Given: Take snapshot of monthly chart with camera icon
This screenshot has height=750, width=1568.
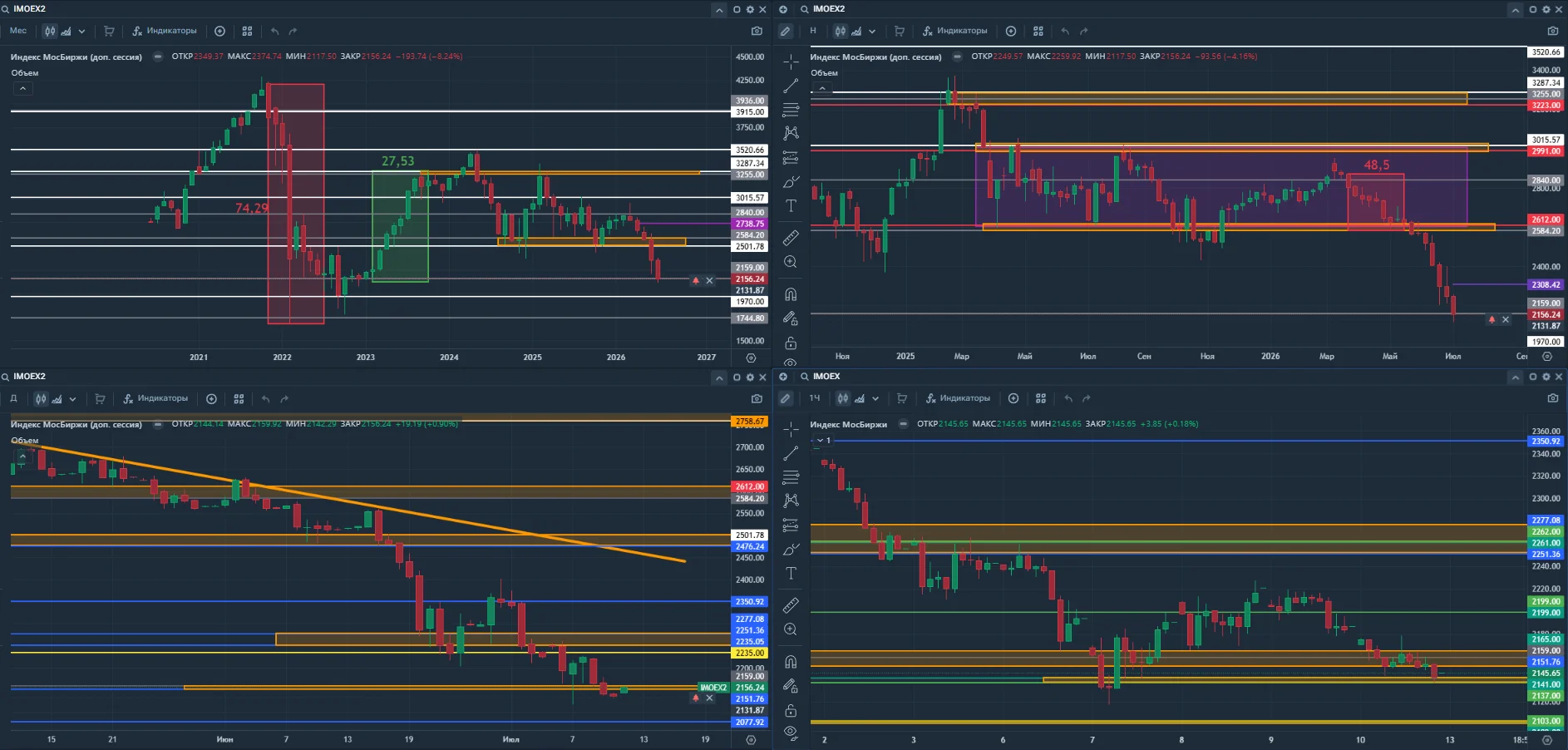Looking at the screenshot, I should 757,31.
